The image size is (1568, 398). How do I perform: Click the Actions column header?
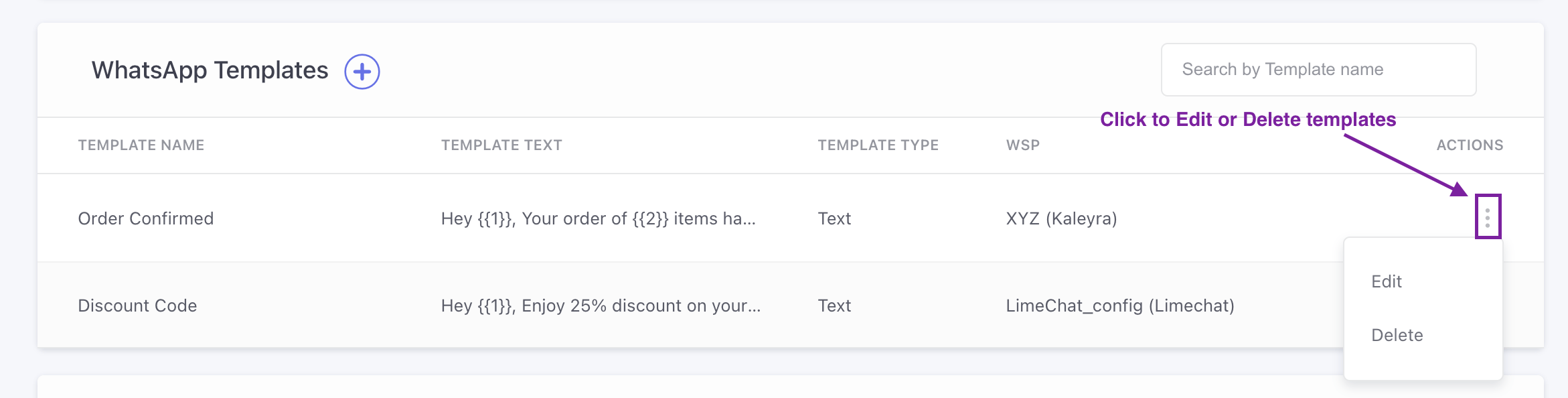point(1470,145)
